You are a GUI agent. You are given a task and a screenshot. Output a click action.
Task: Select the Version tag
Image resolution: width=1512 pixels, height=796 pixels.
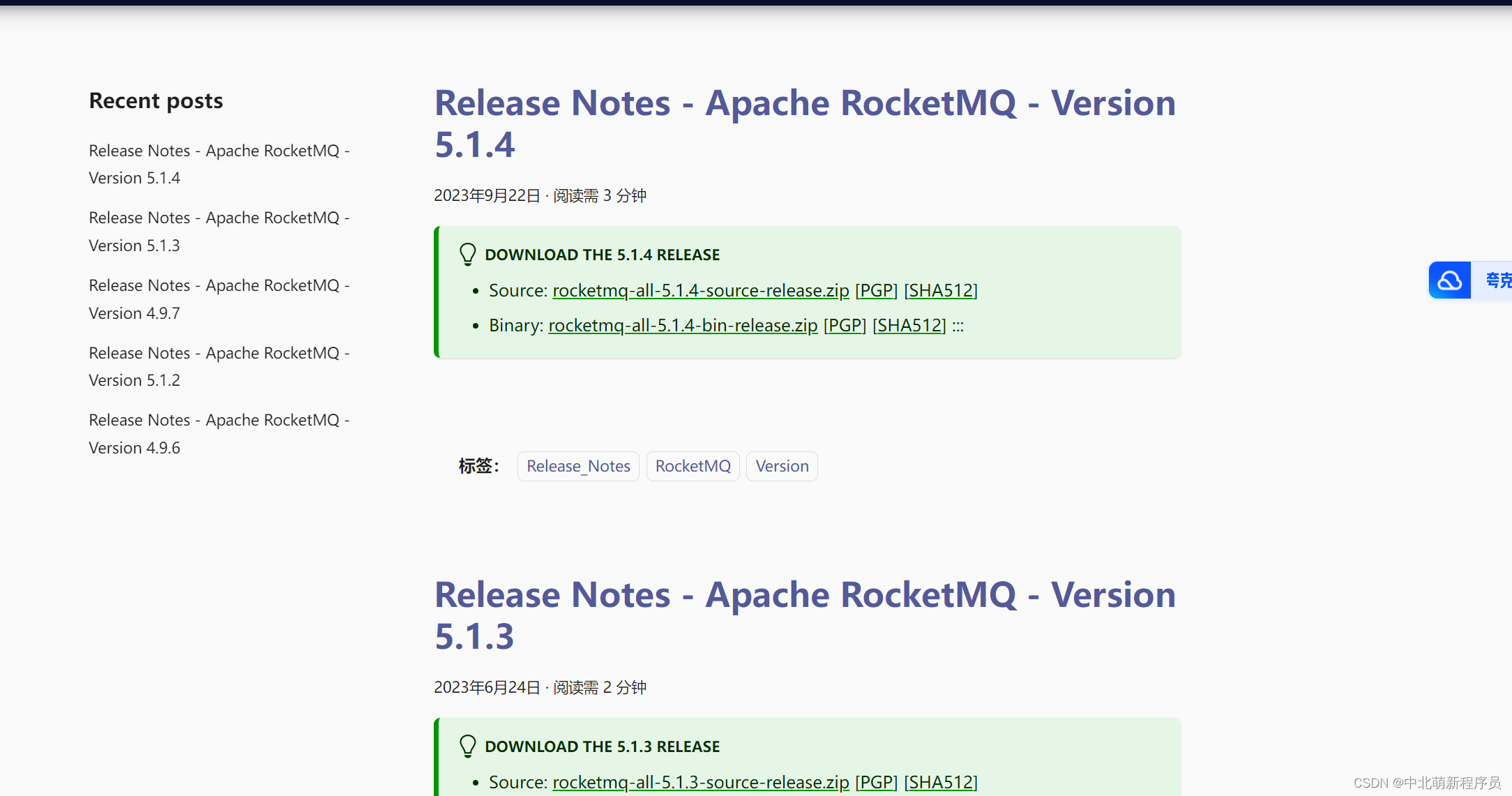click(782, 466)
